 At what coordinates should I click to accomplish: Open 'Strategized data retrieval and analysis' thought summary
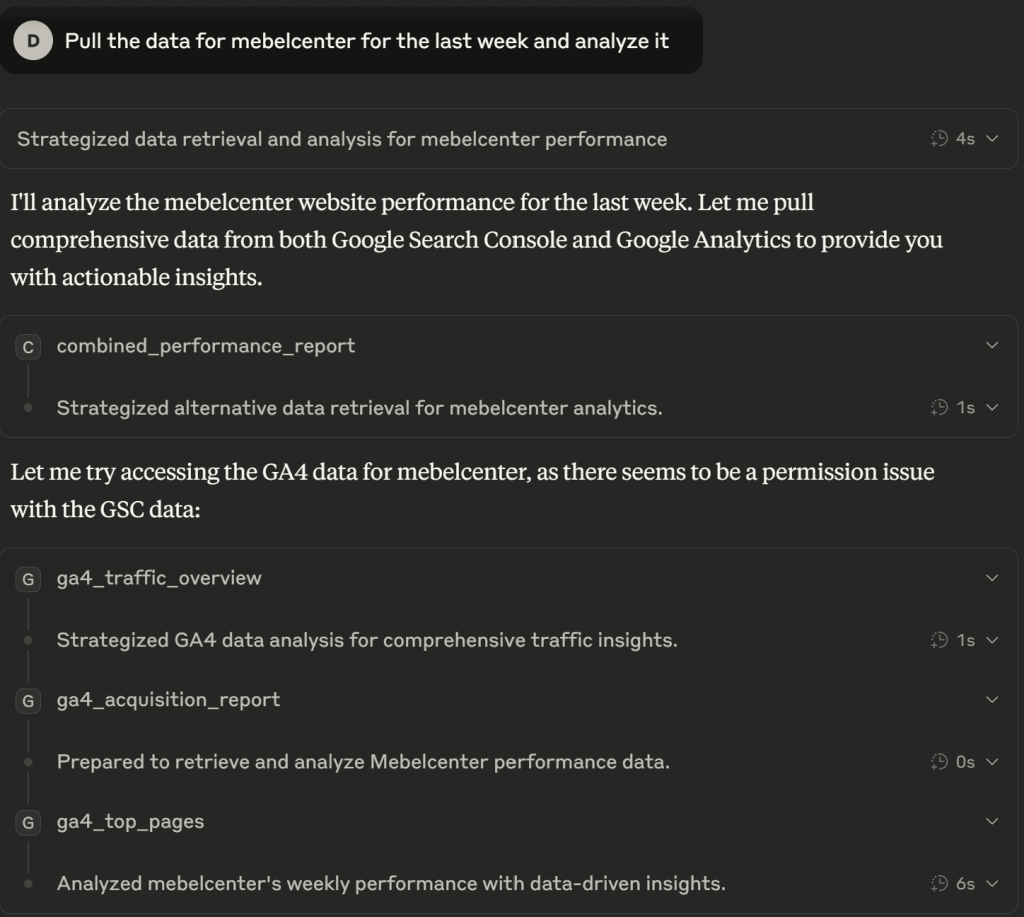(x=342, y=139)
